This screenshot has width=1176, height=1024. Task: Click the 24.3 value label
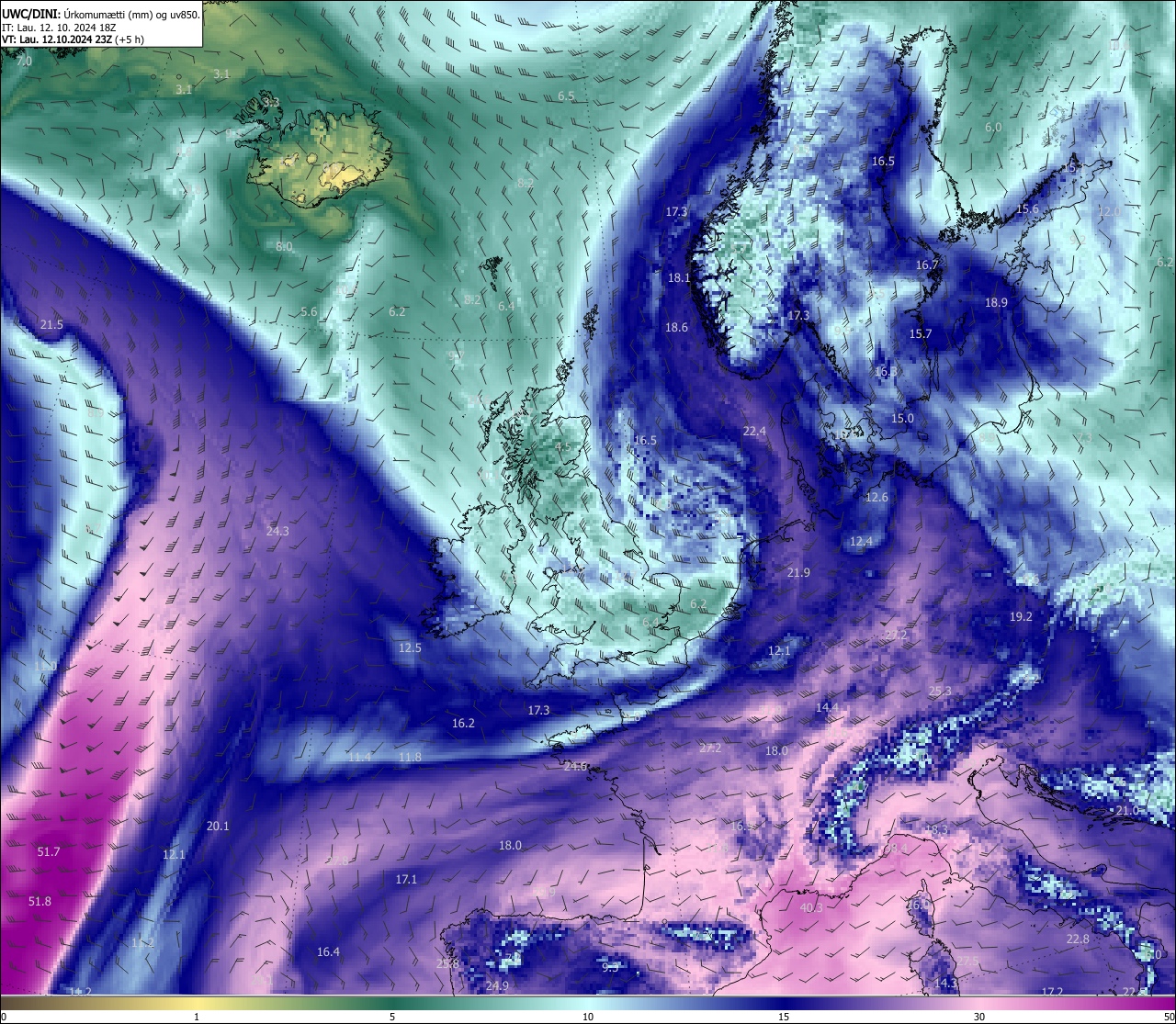277,532
